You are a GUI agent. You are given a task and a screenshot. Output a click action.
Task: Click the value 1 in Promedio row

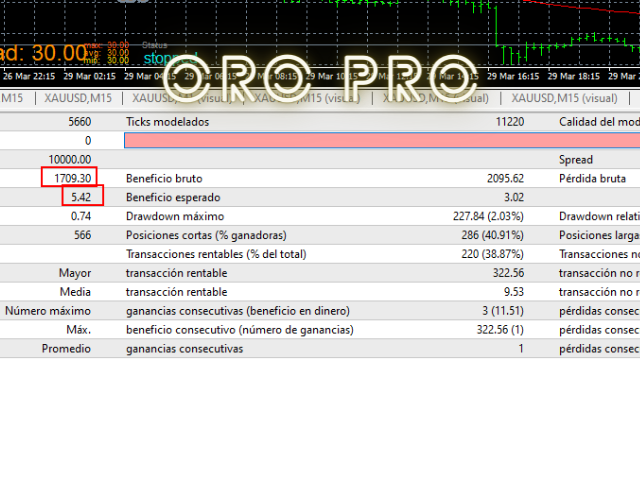521,349
